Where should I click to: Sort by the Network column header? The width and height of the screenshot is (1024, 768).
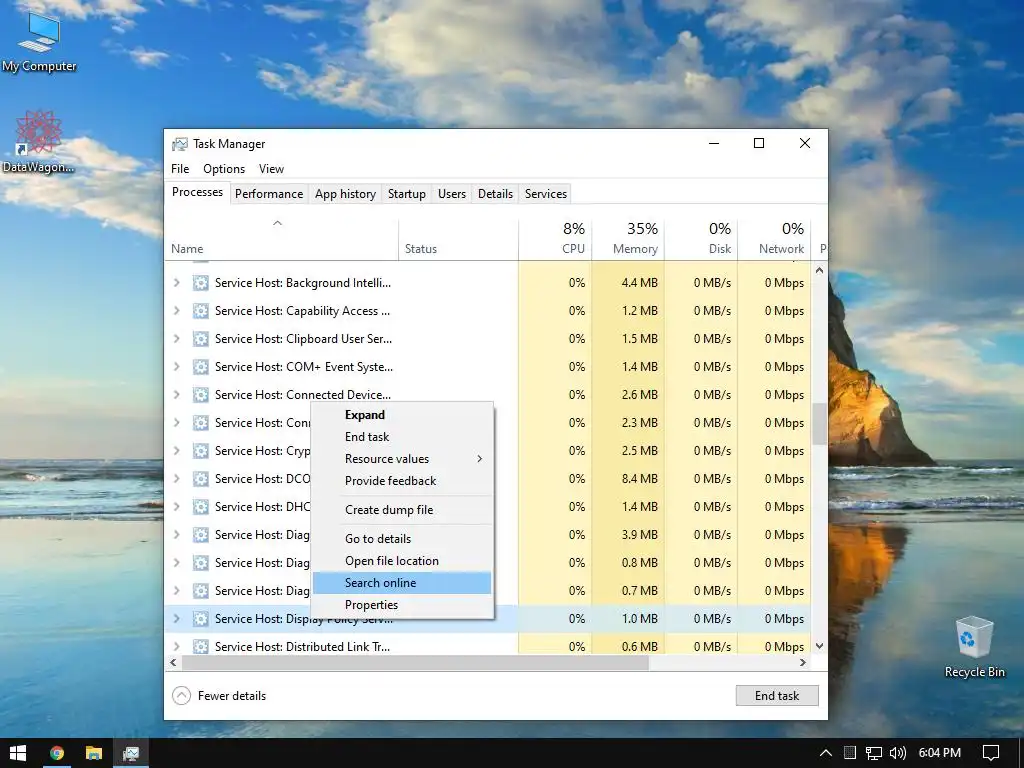(x=774, y=238)
